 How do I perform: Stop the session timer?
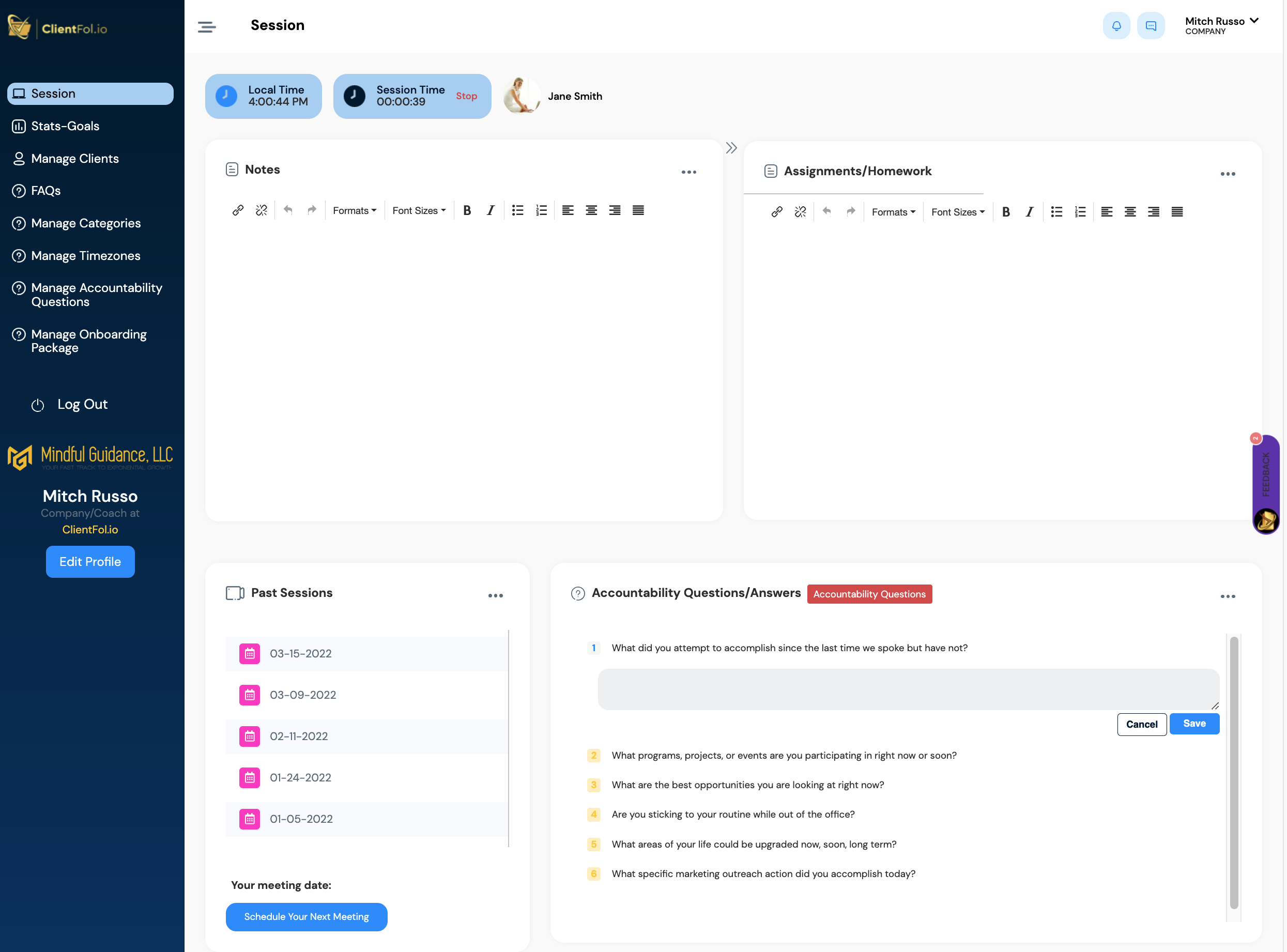[x=466, y=96]
